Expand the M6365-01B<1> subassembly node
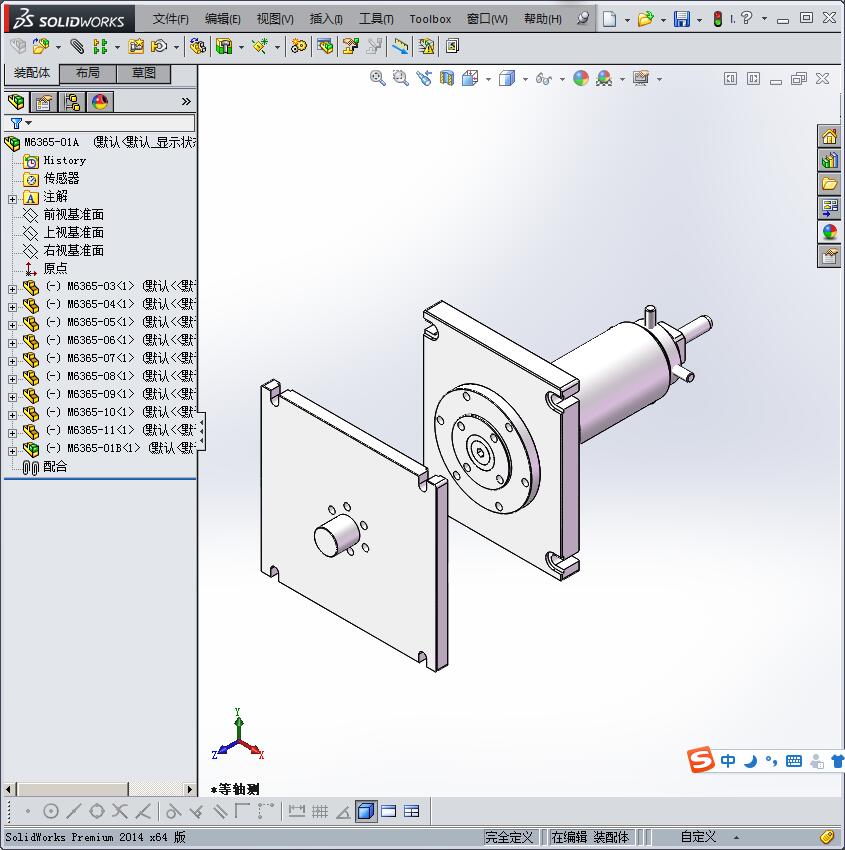 click(12, 451)
